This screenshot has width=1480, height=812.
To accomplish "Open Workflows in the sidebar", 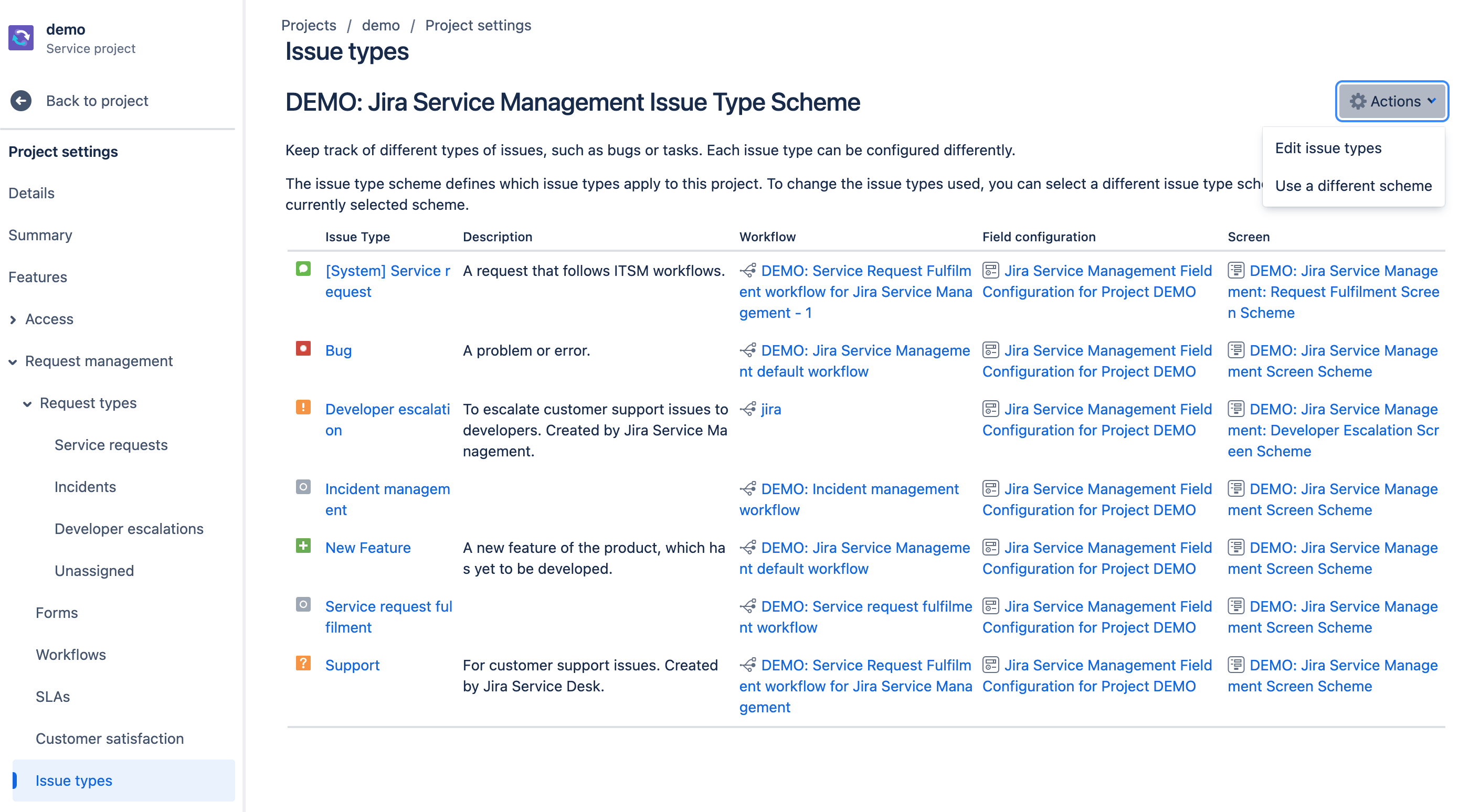I will [71, 655].
